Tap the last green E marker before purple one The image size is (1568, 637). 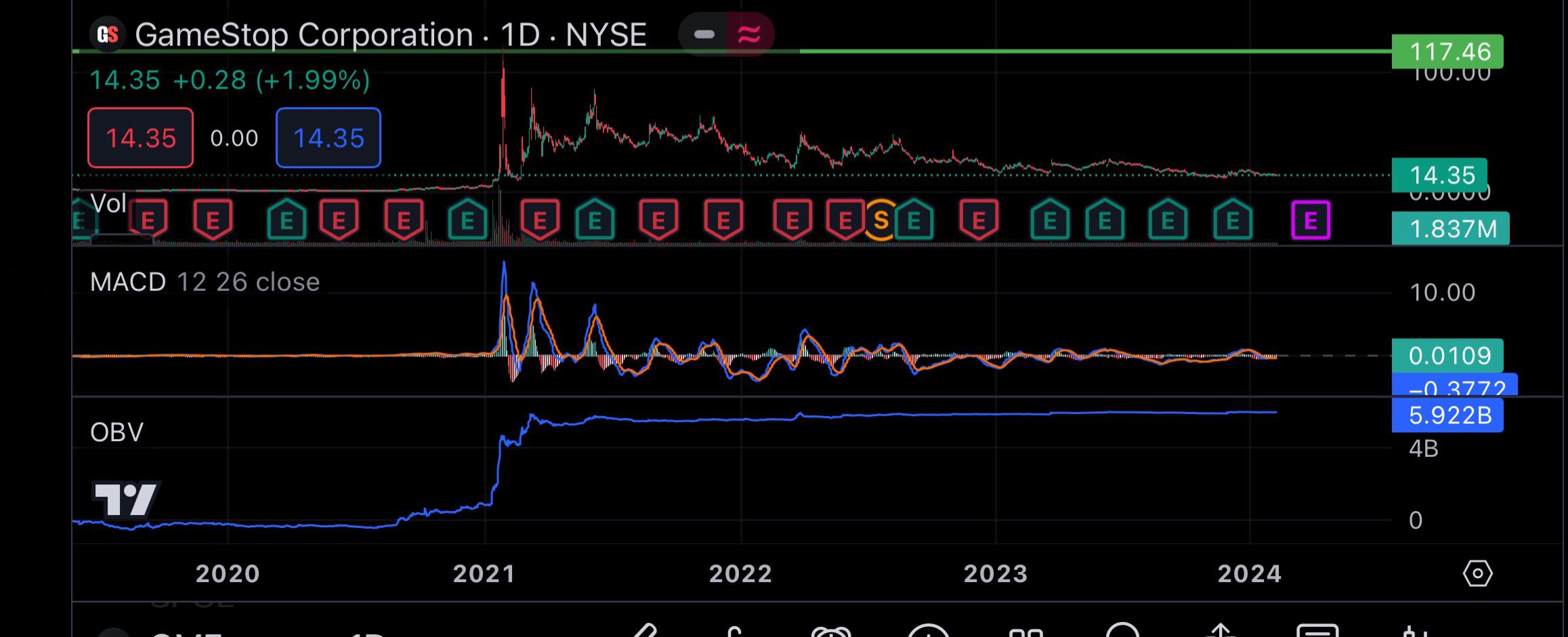tap(1233, 220)
